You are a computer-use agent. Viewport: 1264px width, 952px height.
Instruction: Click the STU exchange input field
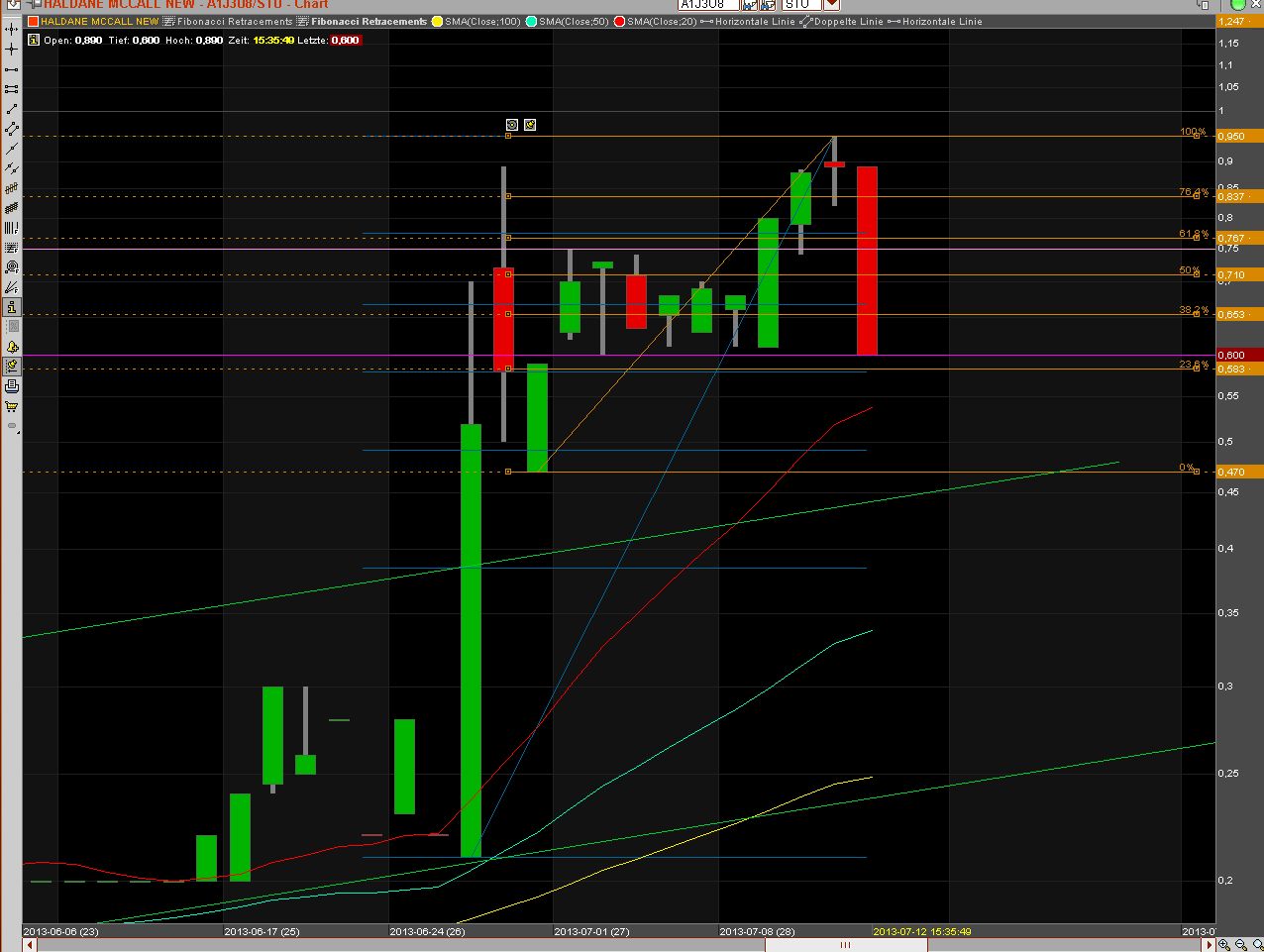802,5
